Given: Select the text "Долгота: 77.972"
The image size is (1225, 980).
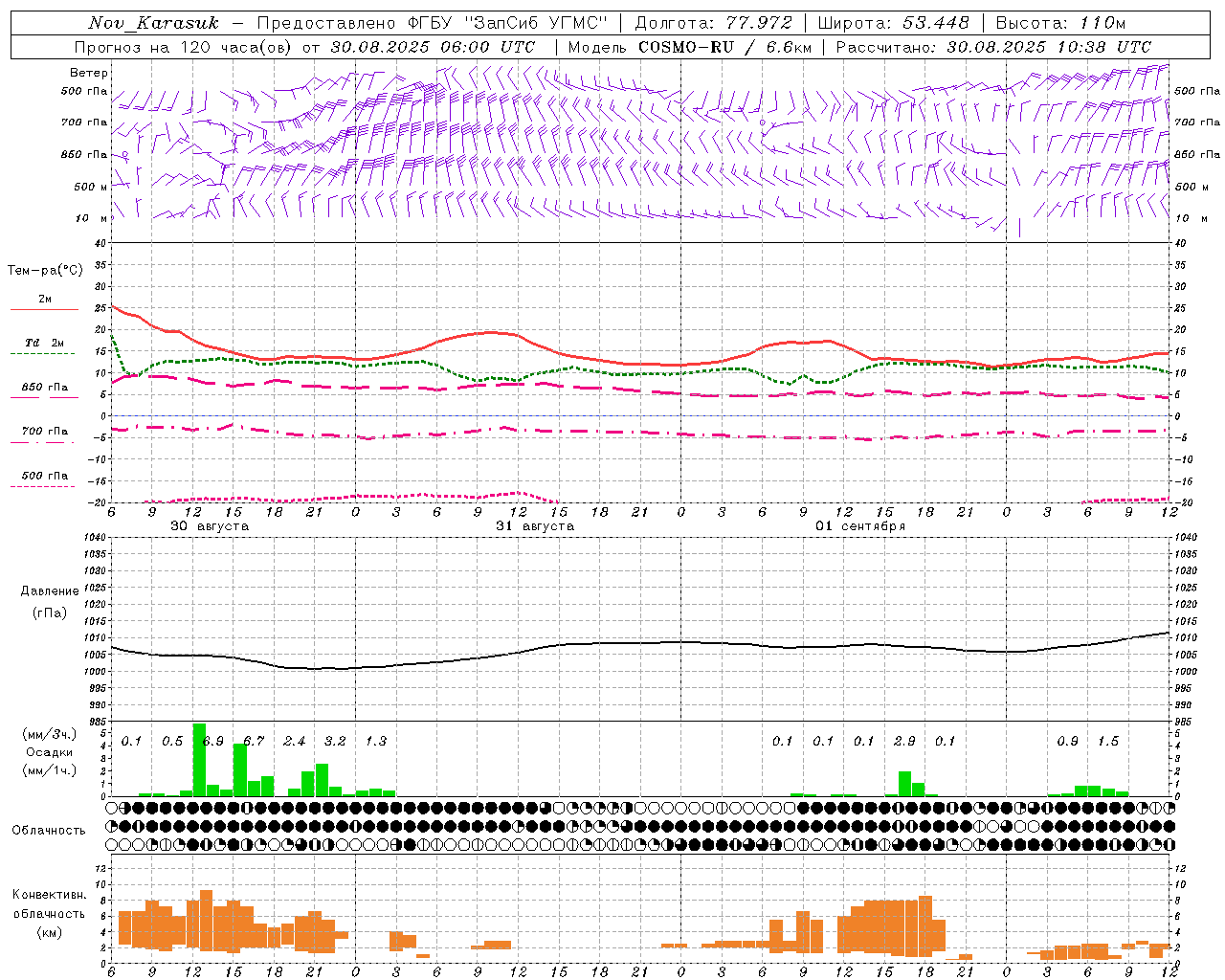Looking at the screenshot, I should 713,23.
